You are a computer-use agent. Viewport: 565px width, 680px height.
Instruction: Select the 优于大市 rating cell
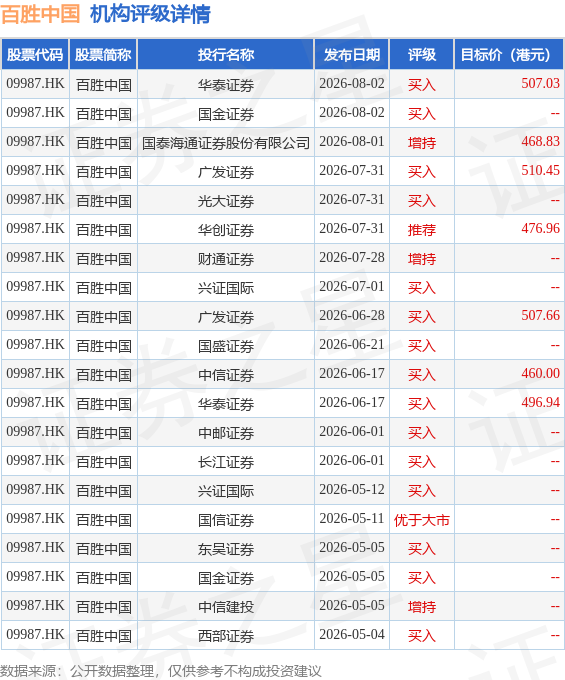[421, 520]
